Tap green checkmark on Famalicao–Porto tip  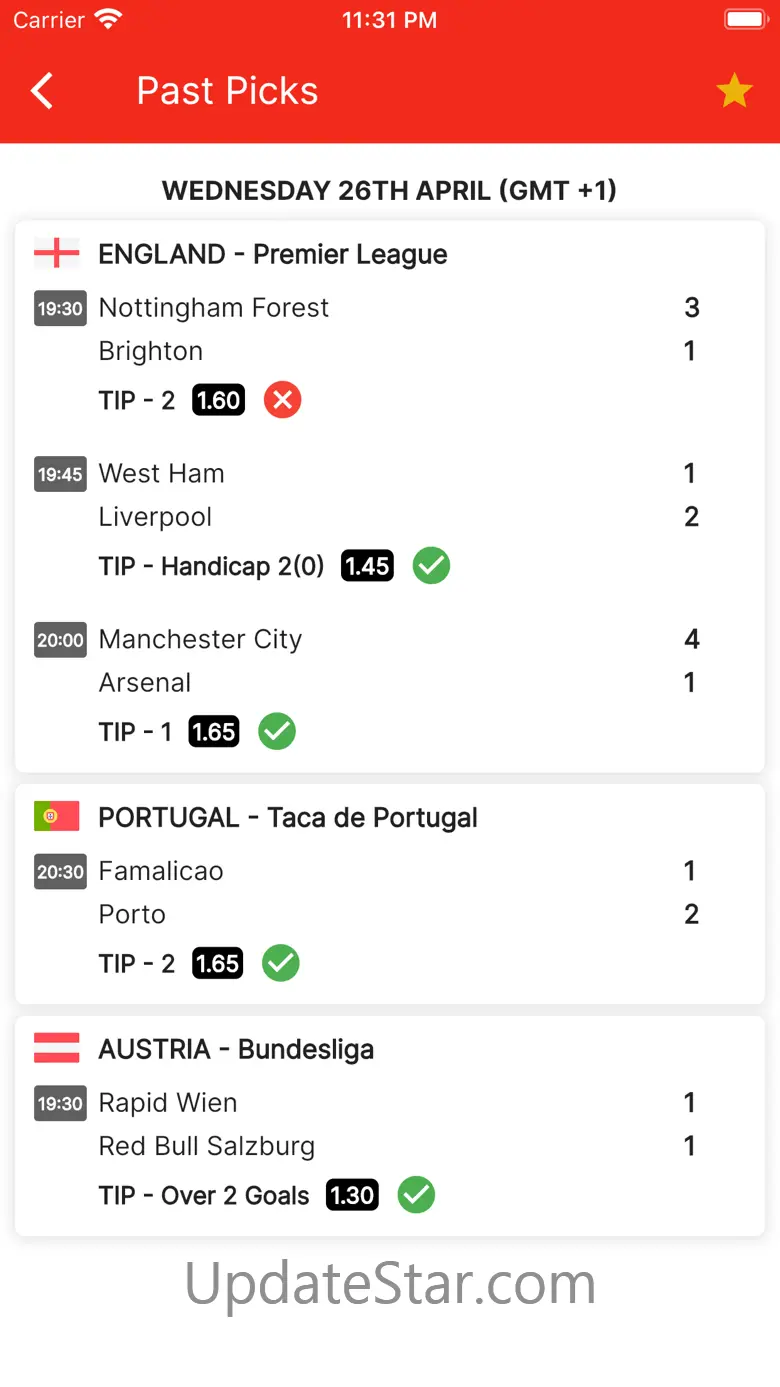pos(280,964)
